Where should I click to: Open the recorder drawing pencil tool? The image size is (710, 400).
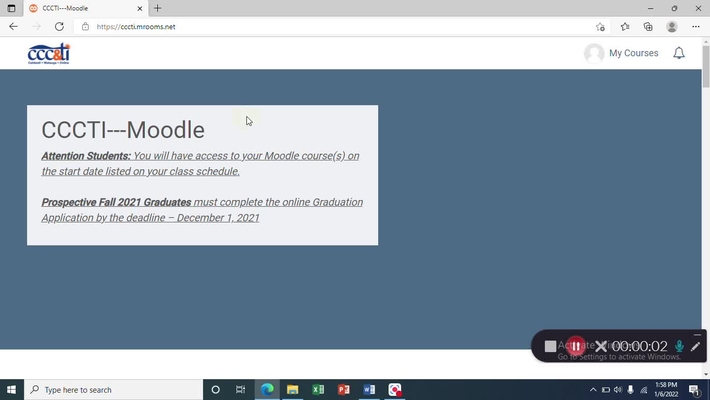pos(696,347)
